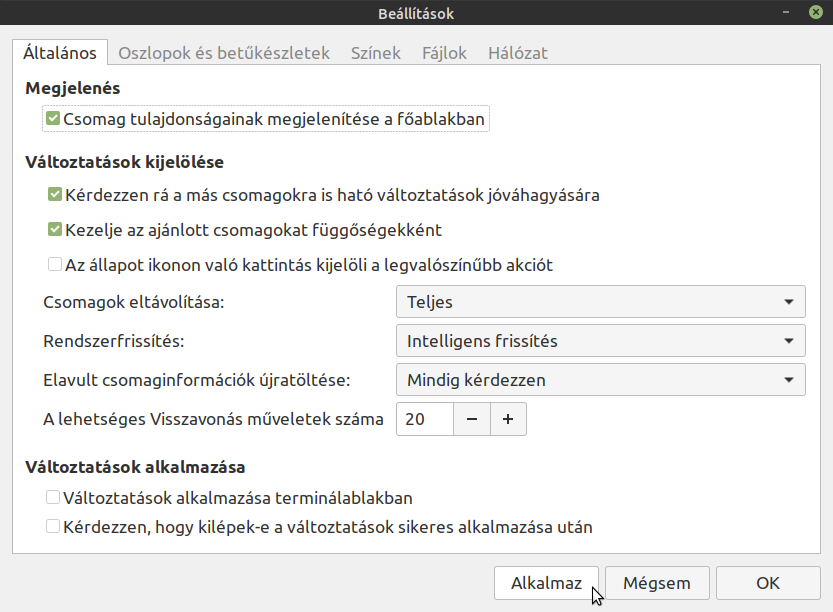Open Elavult csomaginformációk újratöltése dropdown
The width and height of the screenshot is (833, 612).
tap(601, 380)
